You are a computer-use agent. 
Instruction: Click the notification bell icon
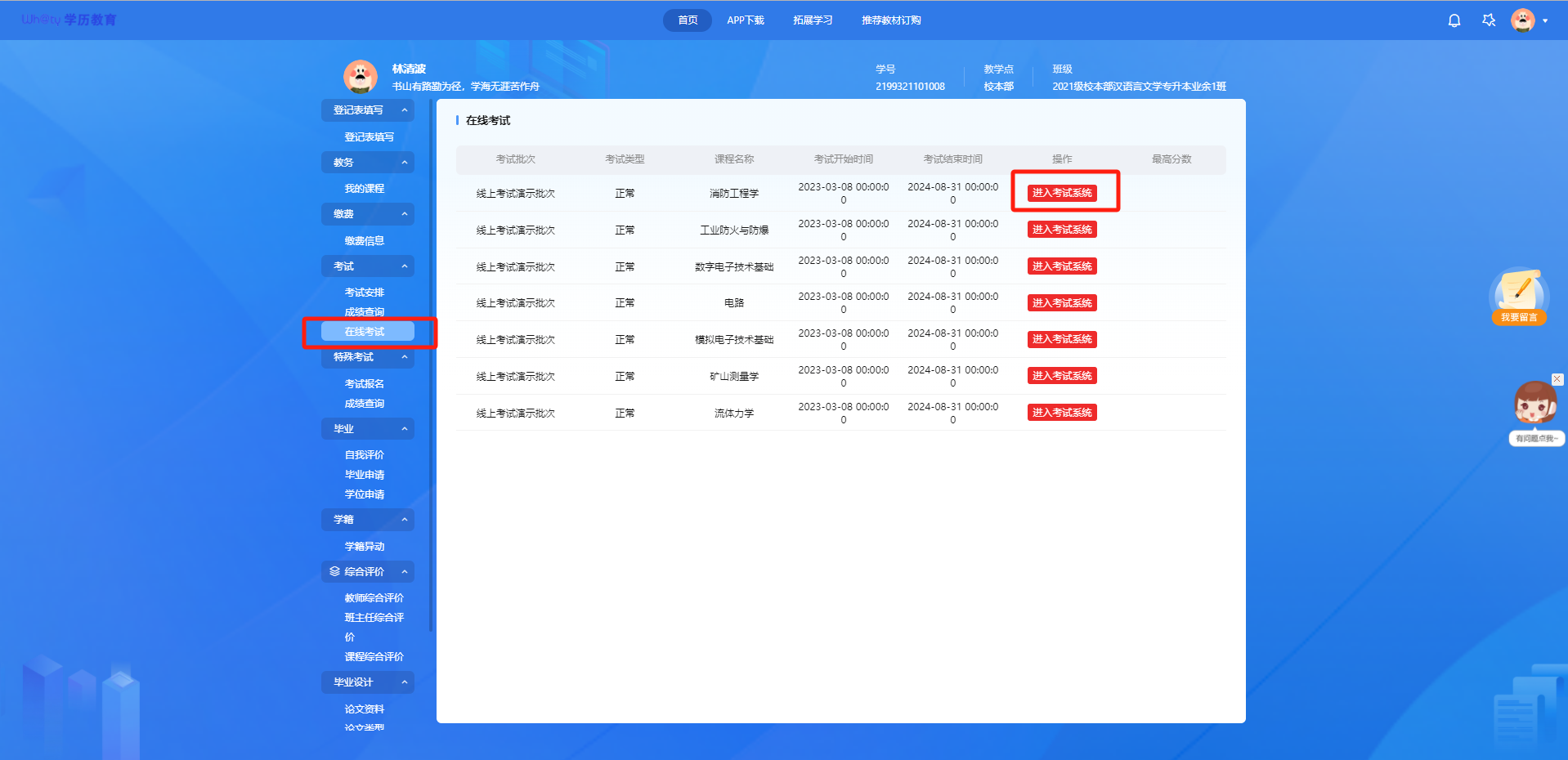(x=1454, y=20)
